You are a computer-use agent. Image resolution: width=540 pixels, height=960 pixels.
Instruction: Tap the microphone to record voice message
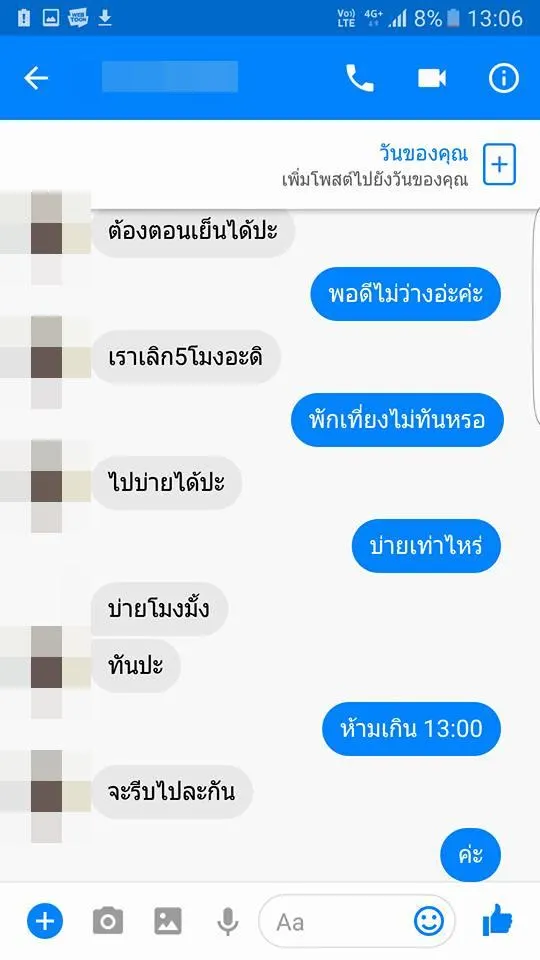click(x=228, y=921)
